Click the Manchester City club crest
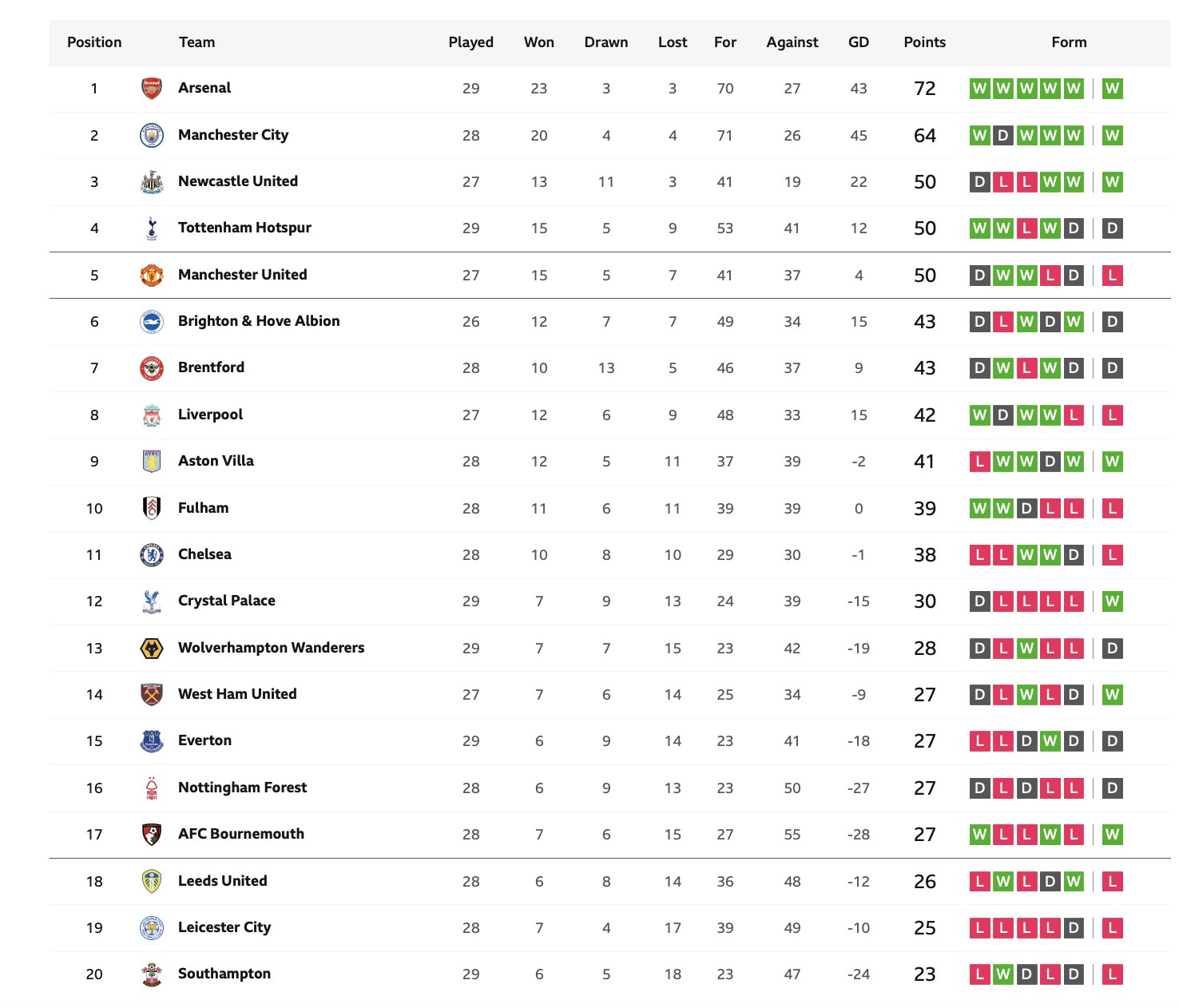Screen dimensions: 1179x1008 (152, 135)
